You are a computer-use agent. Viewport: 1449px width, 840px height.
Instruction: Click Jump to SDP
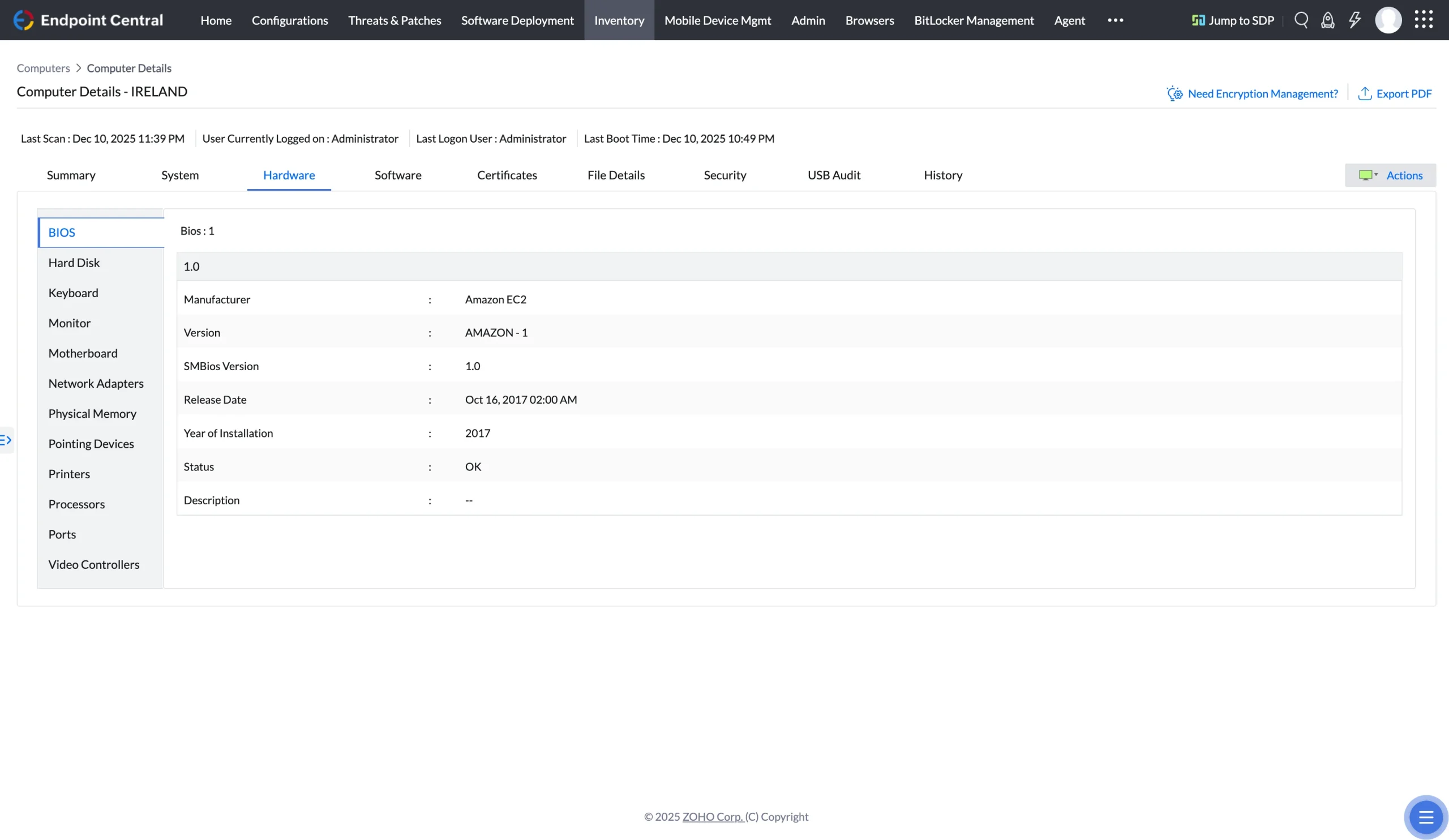point(1233,20)
